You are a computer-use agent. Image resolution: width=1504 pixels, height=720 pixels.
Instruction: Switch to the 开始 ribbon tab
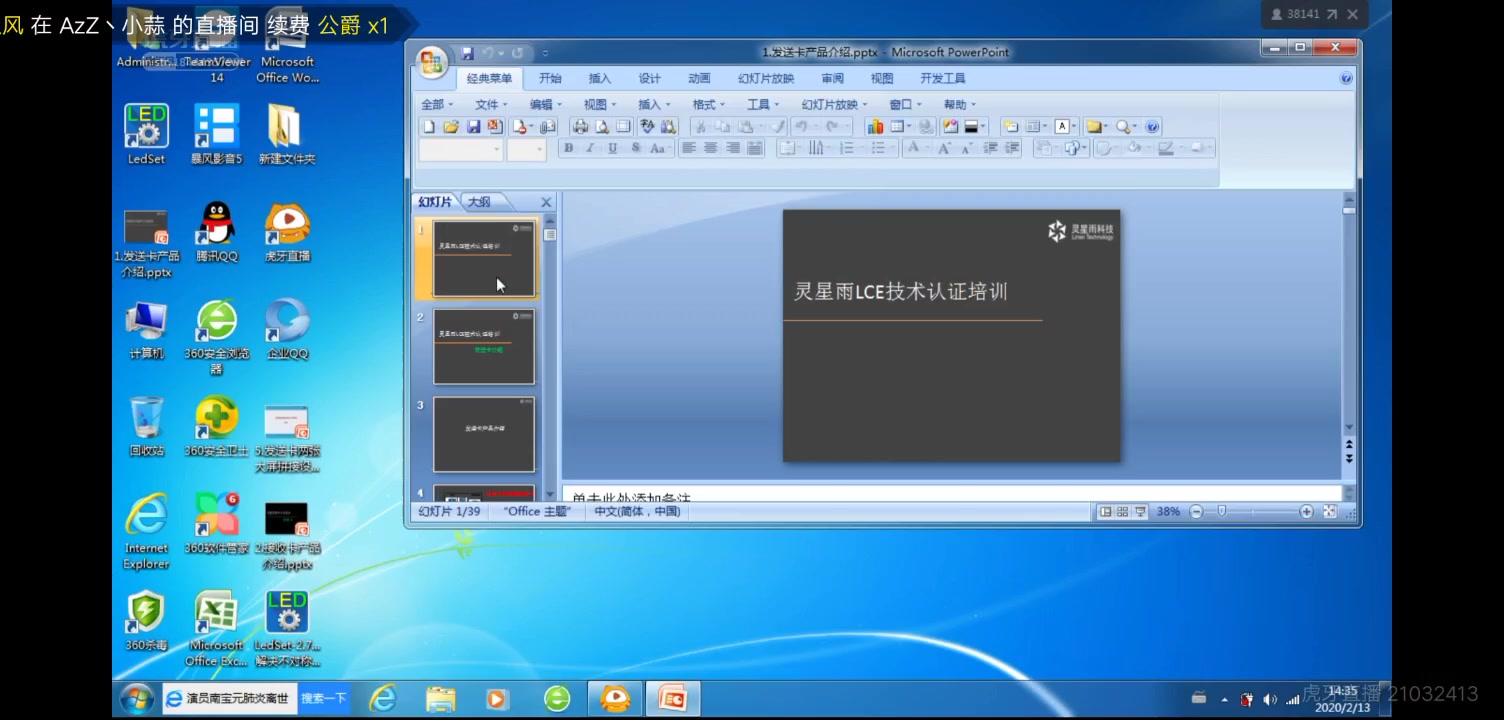550,78
